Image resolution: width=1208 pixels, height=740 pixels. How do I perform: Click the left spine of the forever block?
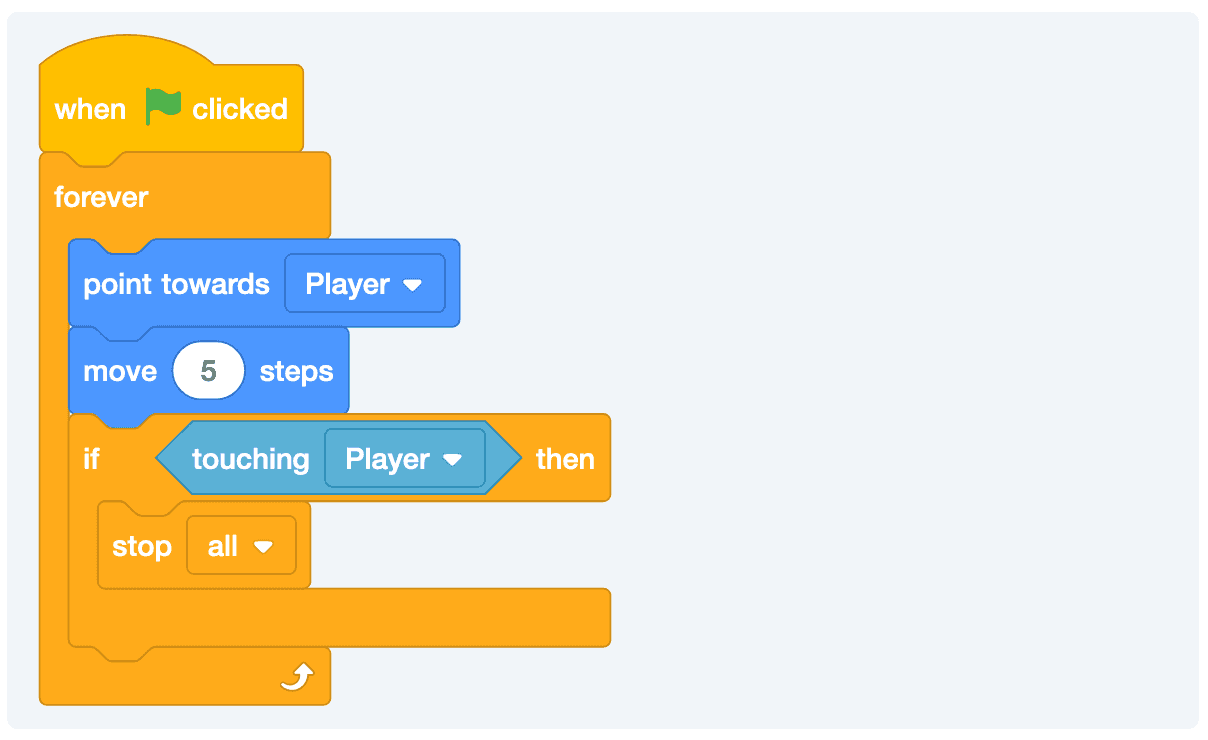click(53, 450)
